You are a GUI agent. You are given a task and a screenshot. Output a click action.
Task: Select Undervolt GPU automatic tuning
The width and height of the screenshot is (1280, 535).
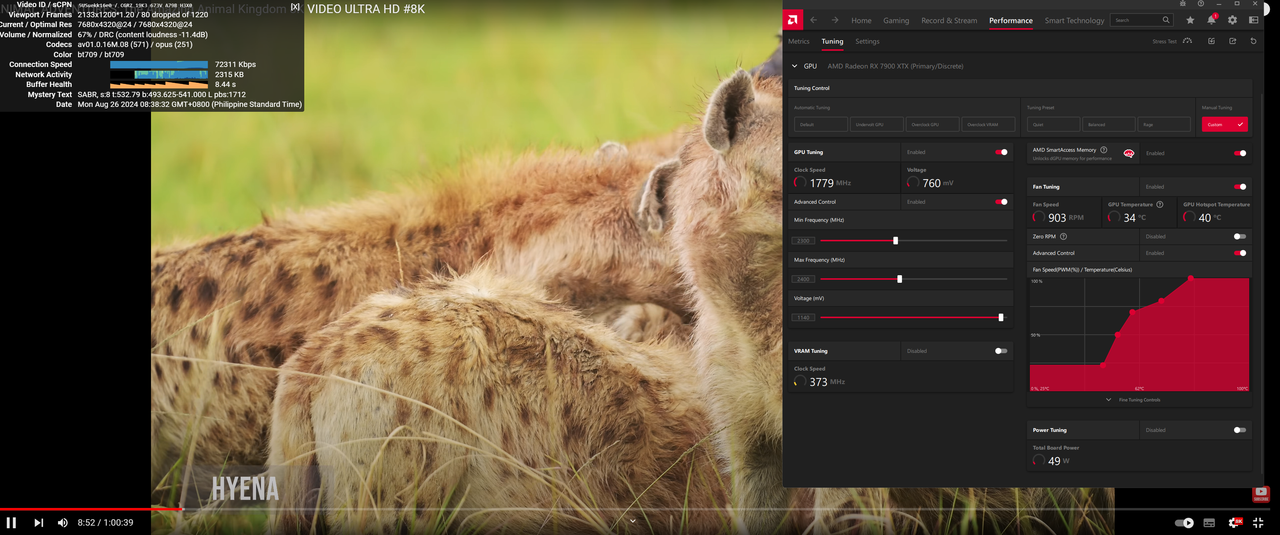click(876, 125)
